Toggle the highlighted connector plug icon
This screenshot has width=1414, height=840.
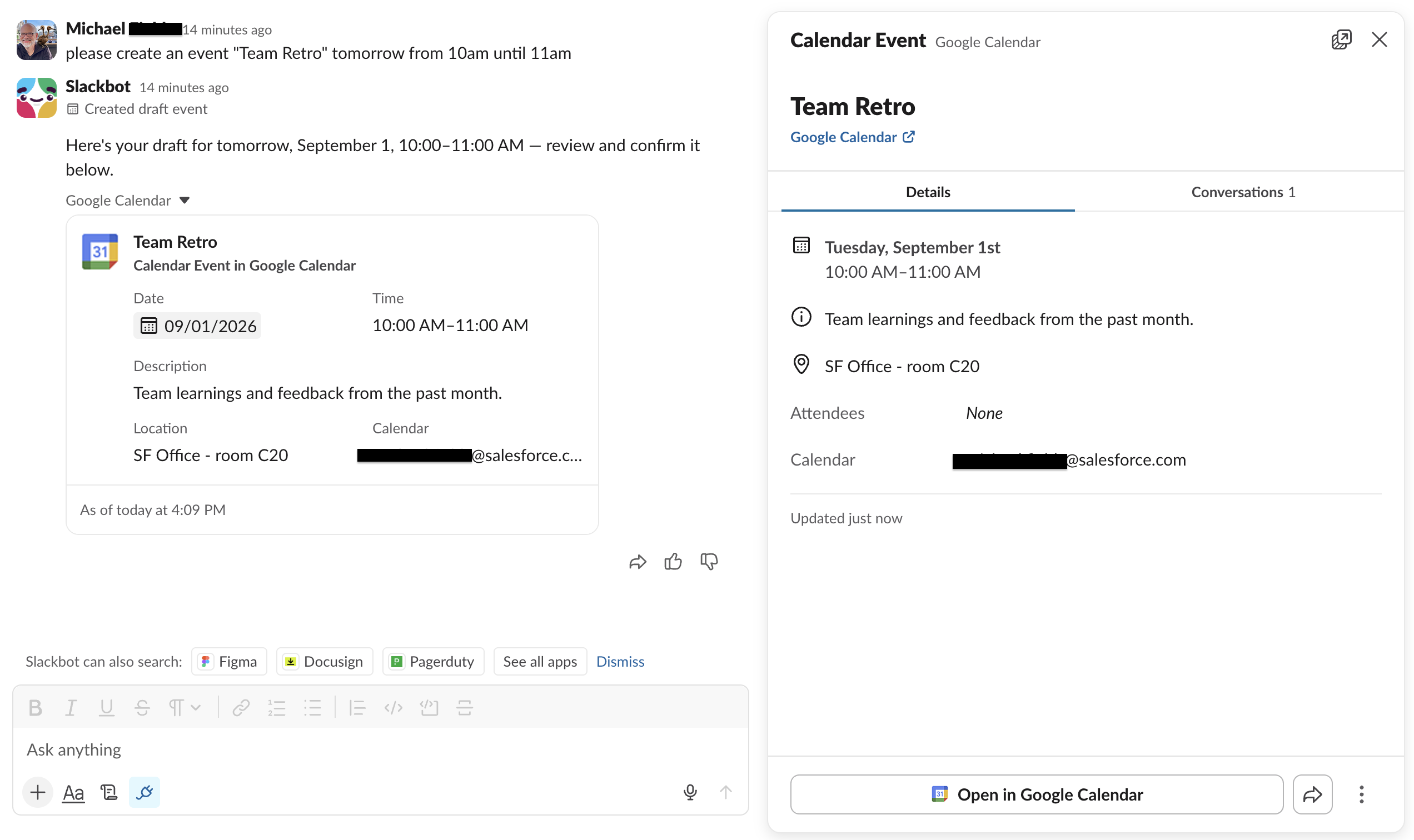pyautogui.click(x=145, y=792)
